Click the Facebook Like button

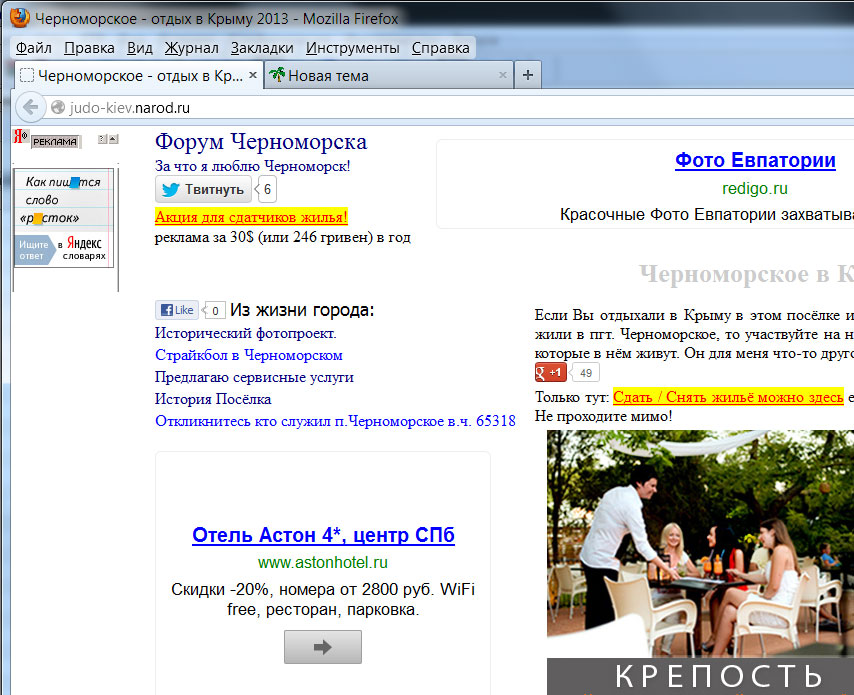(x=177, y=310)
